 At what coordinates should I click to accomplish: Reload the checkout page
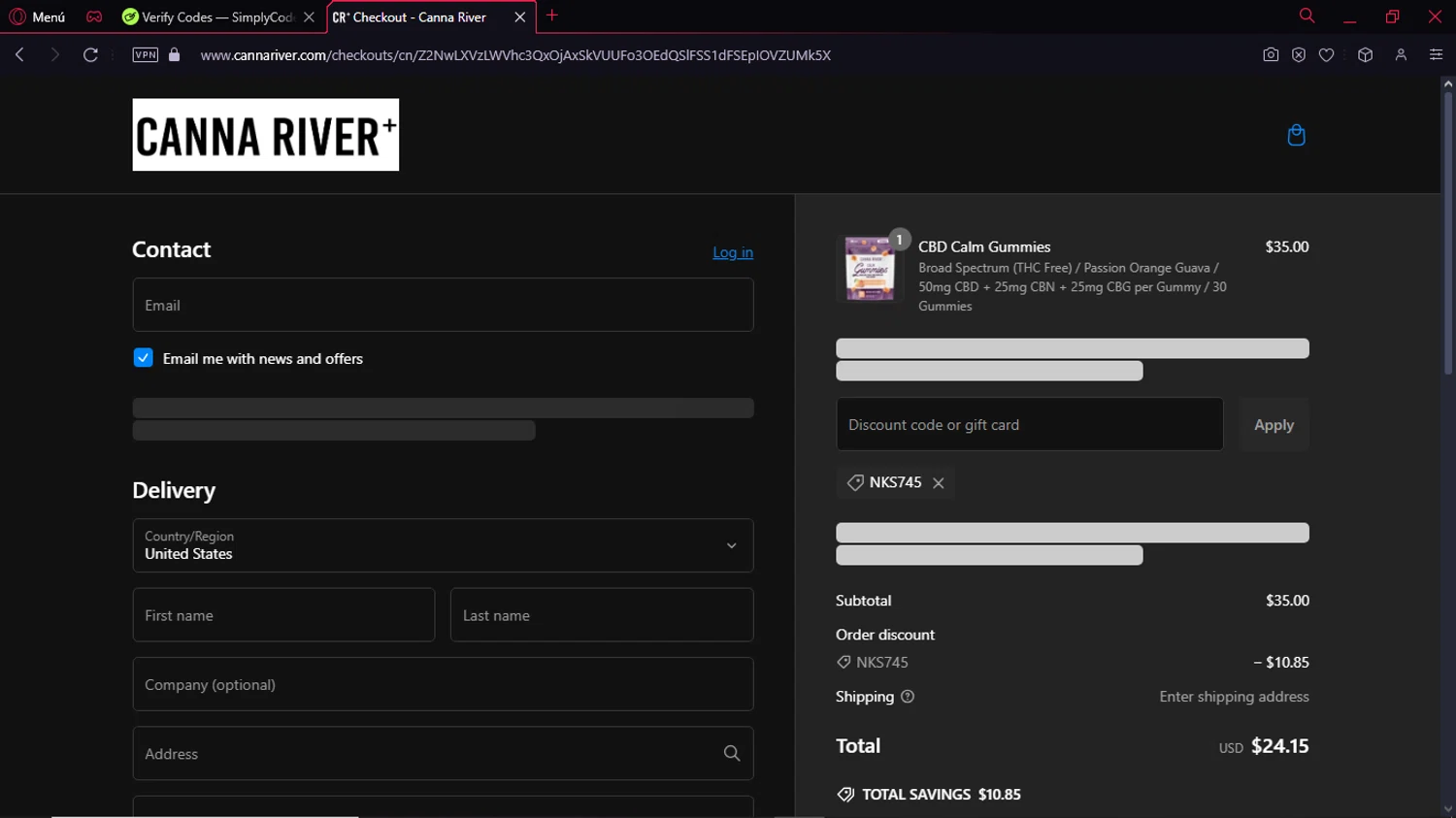(x=90, y=55)
